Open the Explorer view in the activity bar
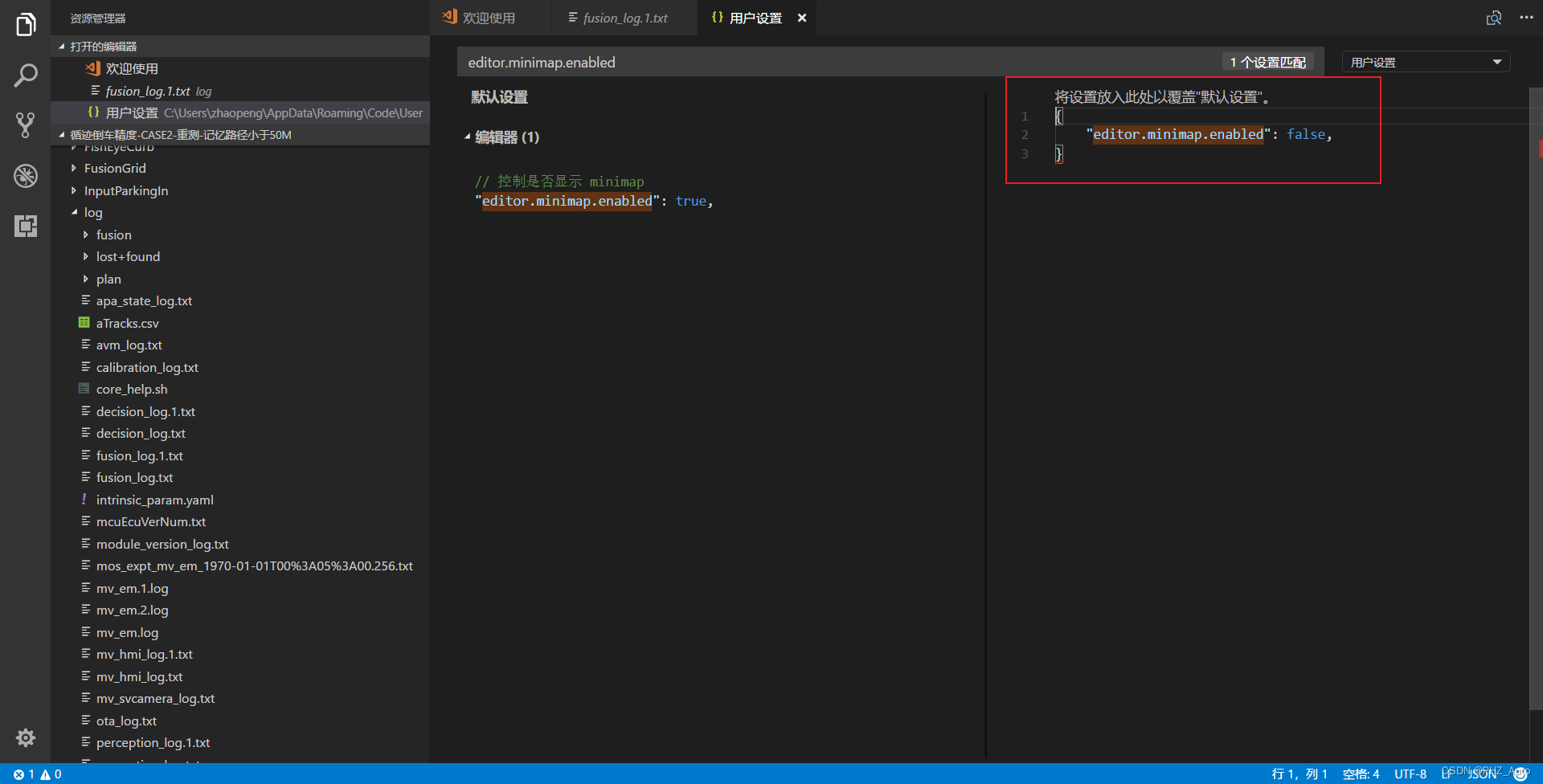 (x=25, y=24)
